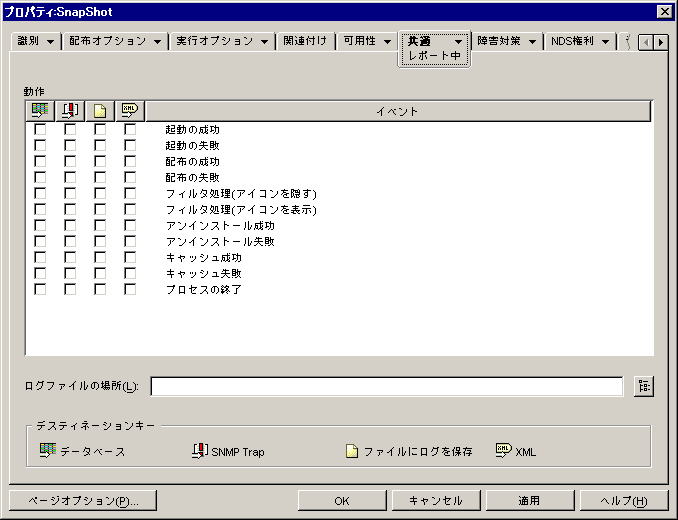Select the 起動の成功 event text
This screenshot has height=520, width=678.
click(x=192, y=129)
